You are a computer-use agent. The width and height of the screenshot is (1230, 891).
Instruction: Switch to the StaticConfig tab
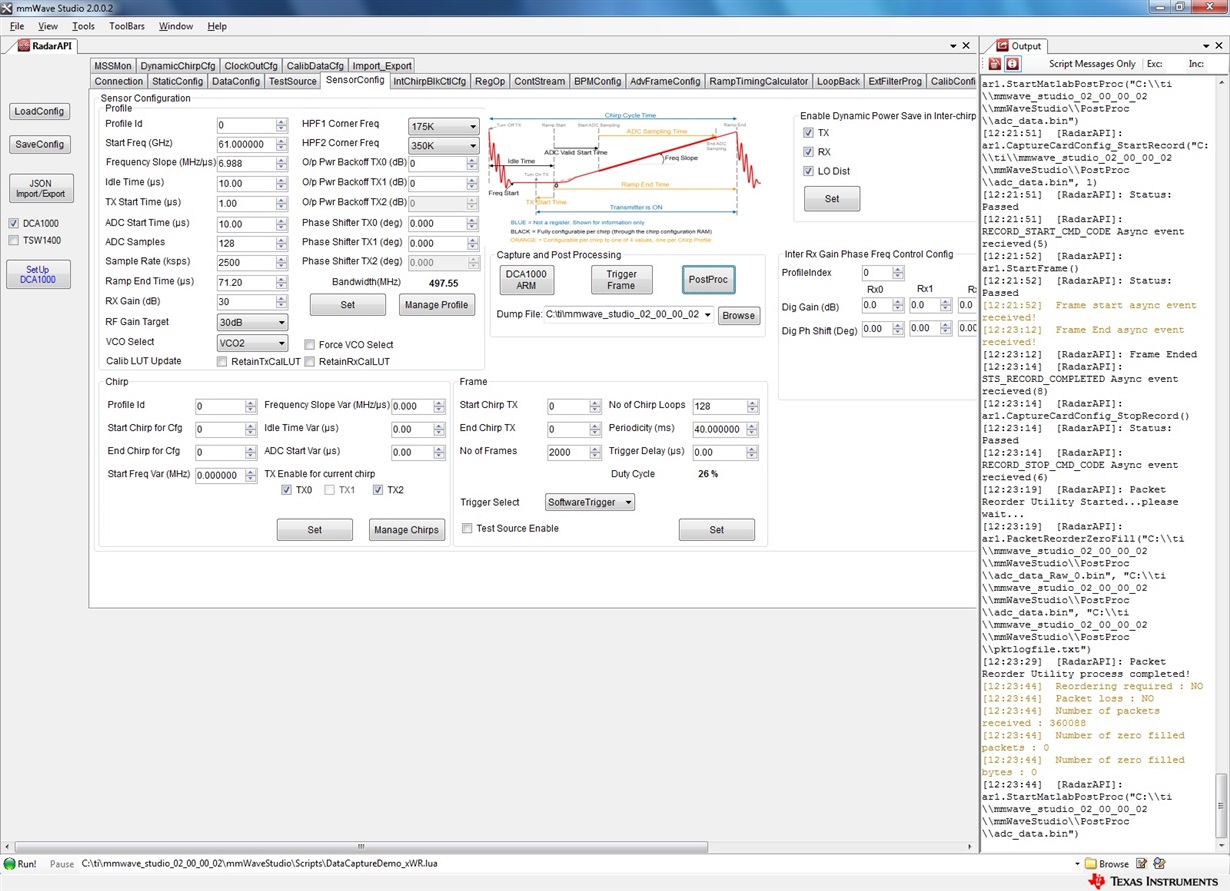(177, 82)
